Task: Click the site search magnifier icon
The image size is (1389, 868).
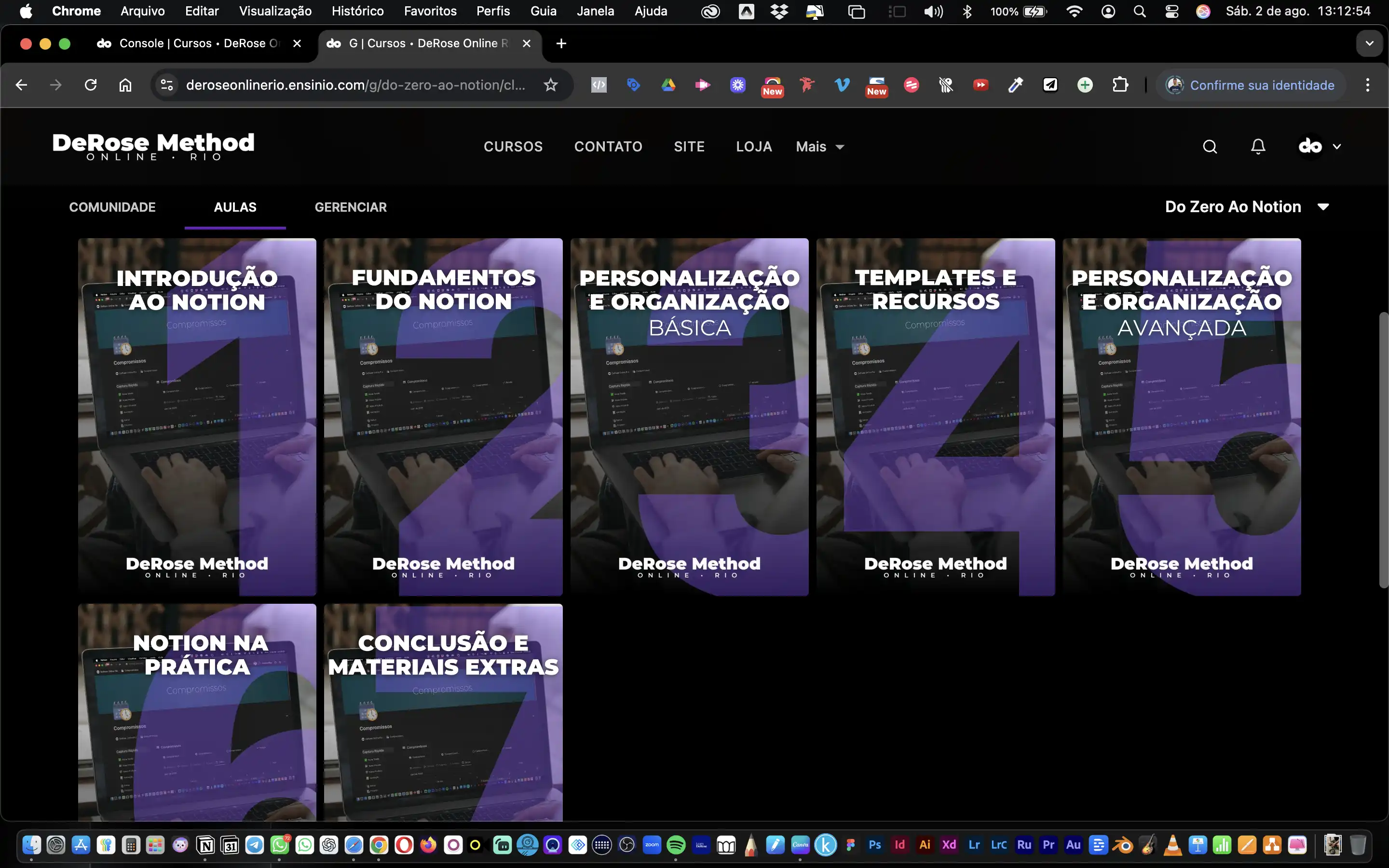Action: pos(1210,147)
